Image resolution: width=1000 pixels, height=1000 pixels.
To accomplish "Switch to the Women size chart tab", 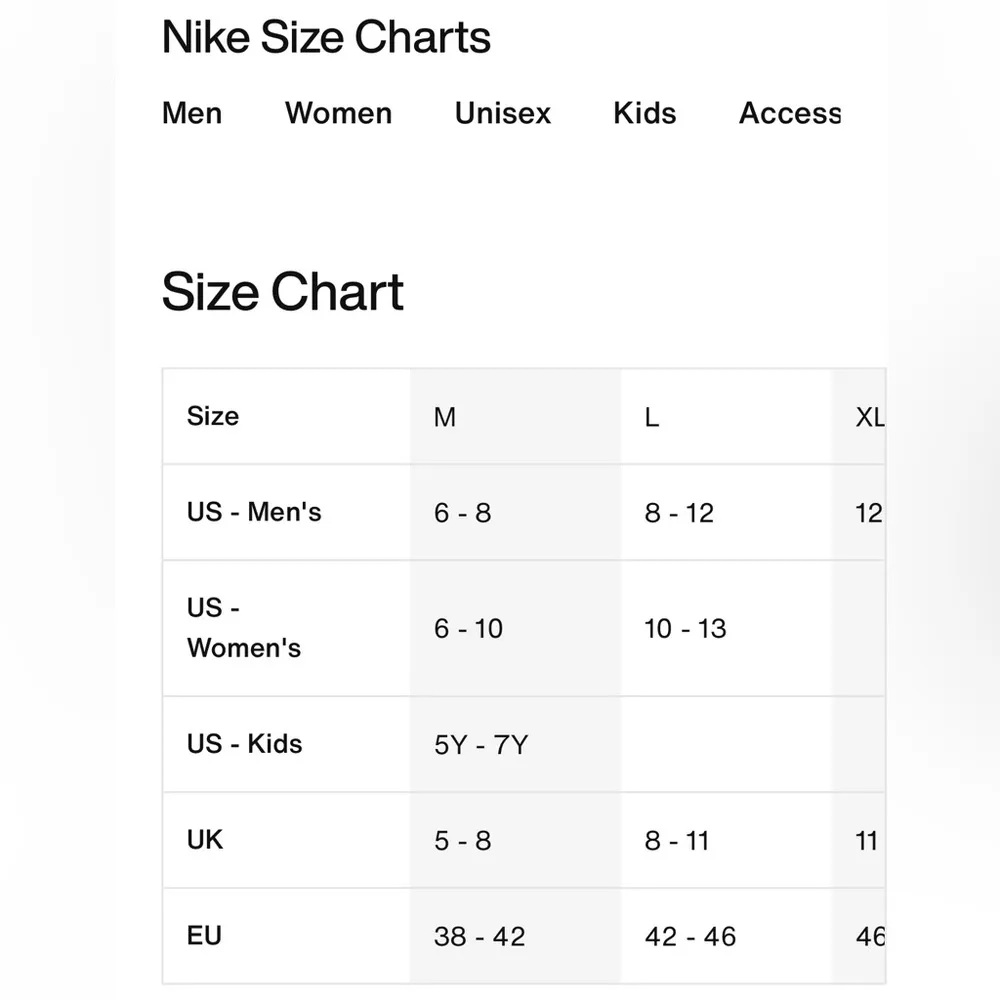I will [x=338, y=114].
